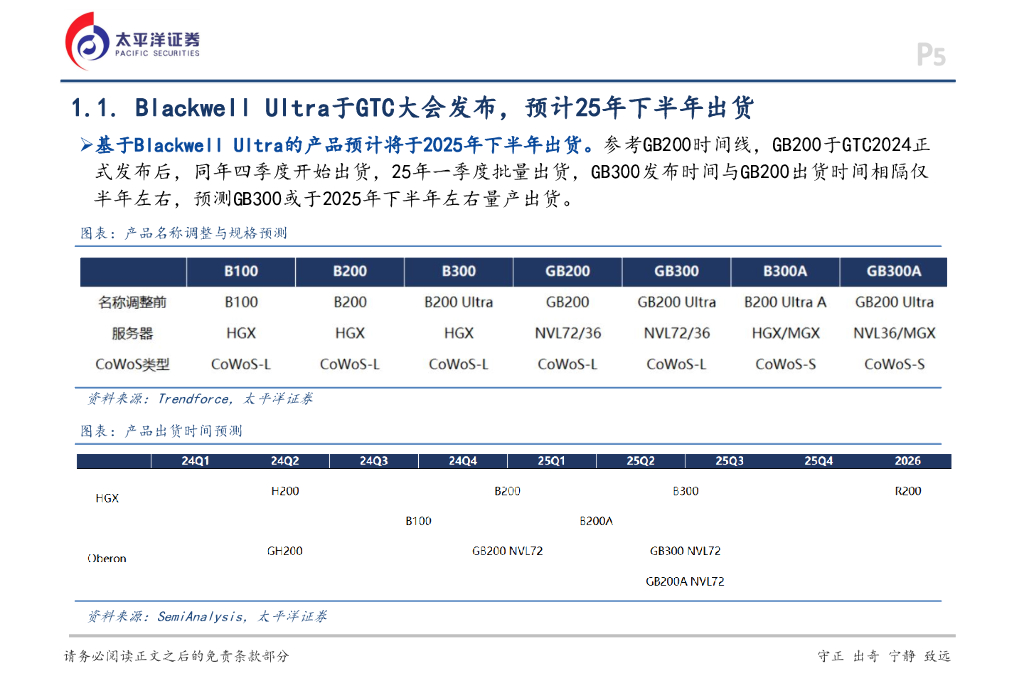Click the row label 'CoWoS类型'
Screen dimensions: 1024x686
tap(133, 365)
